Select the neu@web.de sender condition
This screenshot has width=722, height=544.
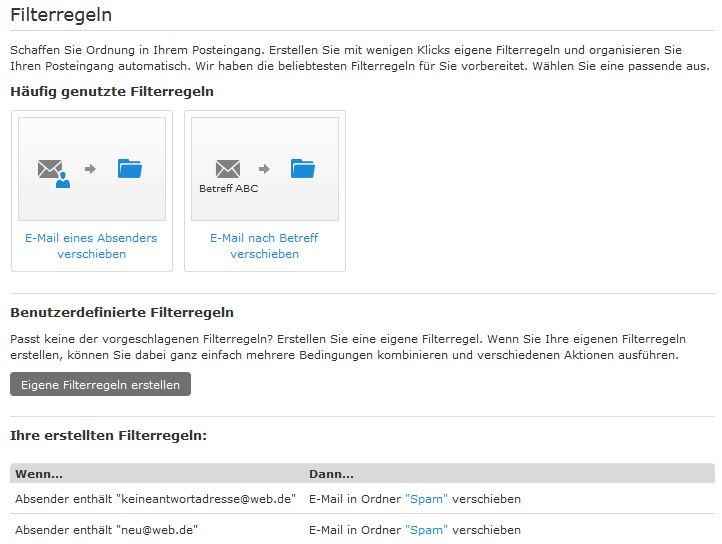106,530
